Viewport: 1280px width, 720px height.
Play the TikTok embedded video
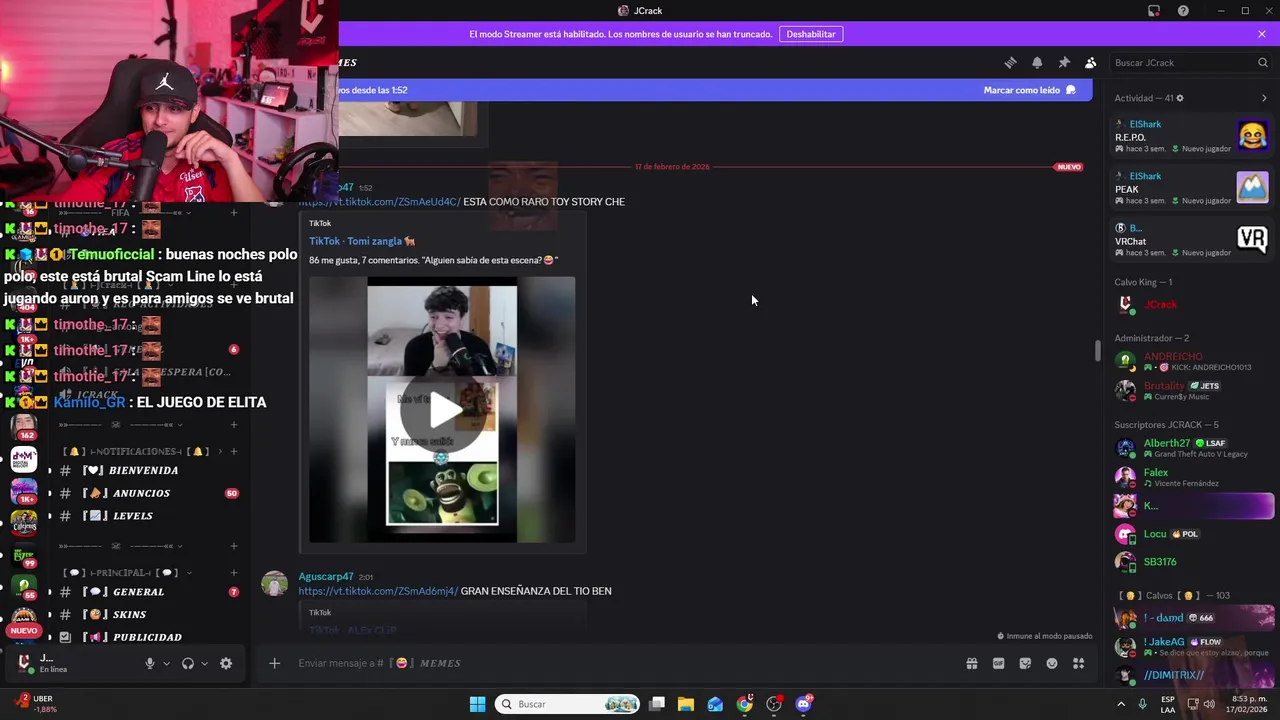[x=442, y=410]
